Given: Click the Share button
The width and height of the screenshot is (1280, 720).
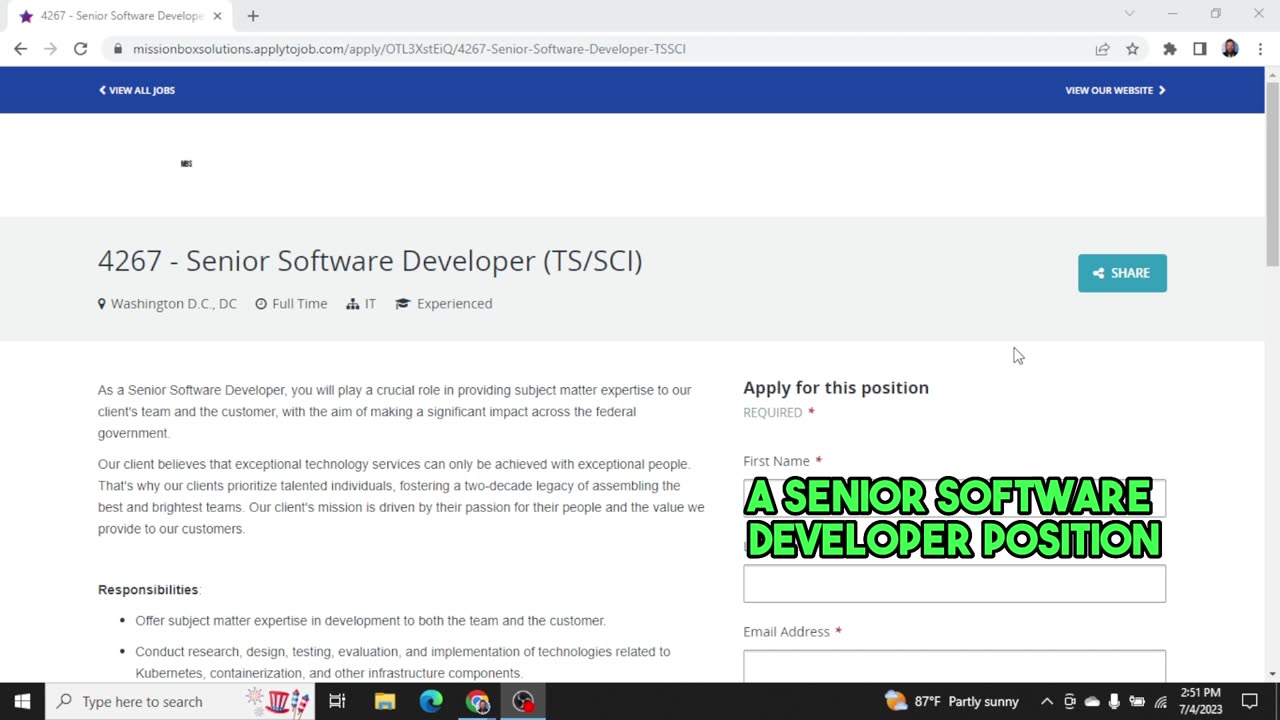Looking at the screenshot, I should click(x=1122, y=273).
